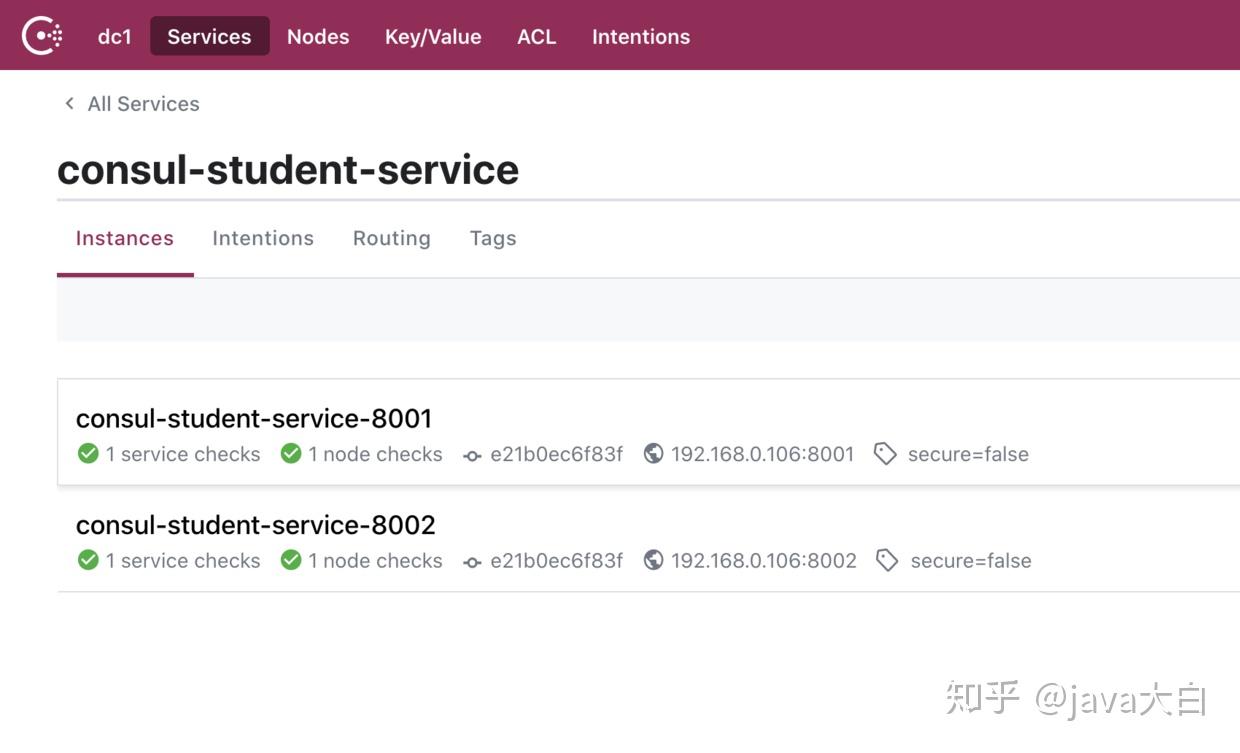This screenshot has width=1240, height=753.
Task: Open the Key/Value section from the navbar
Action: point(433,35)
